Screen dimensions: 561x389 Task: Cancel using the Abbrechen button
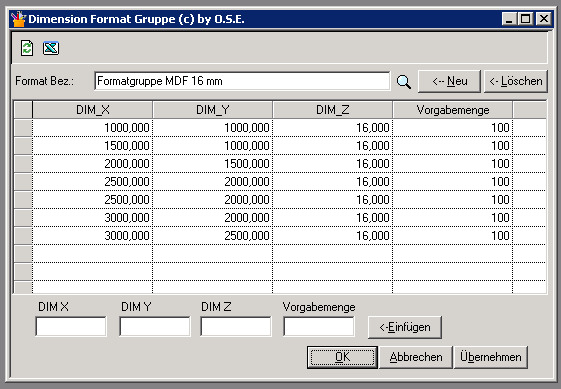(x=416, y=357)
